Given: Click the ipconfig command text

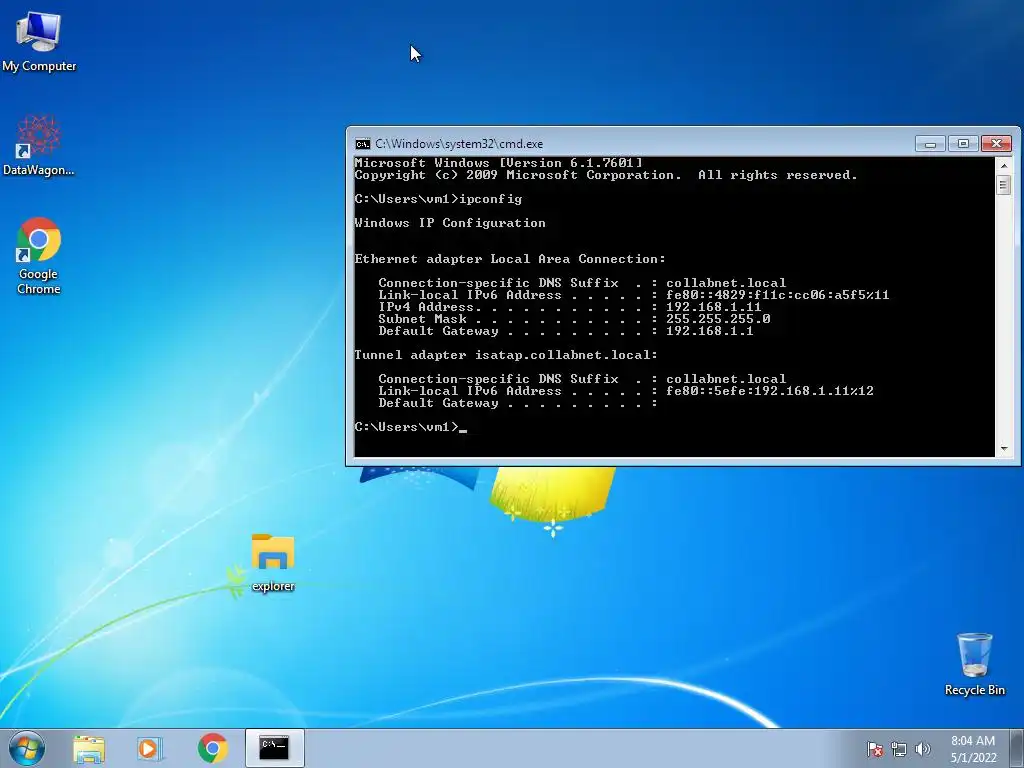Looking at the screenshot, I should 490,199.
